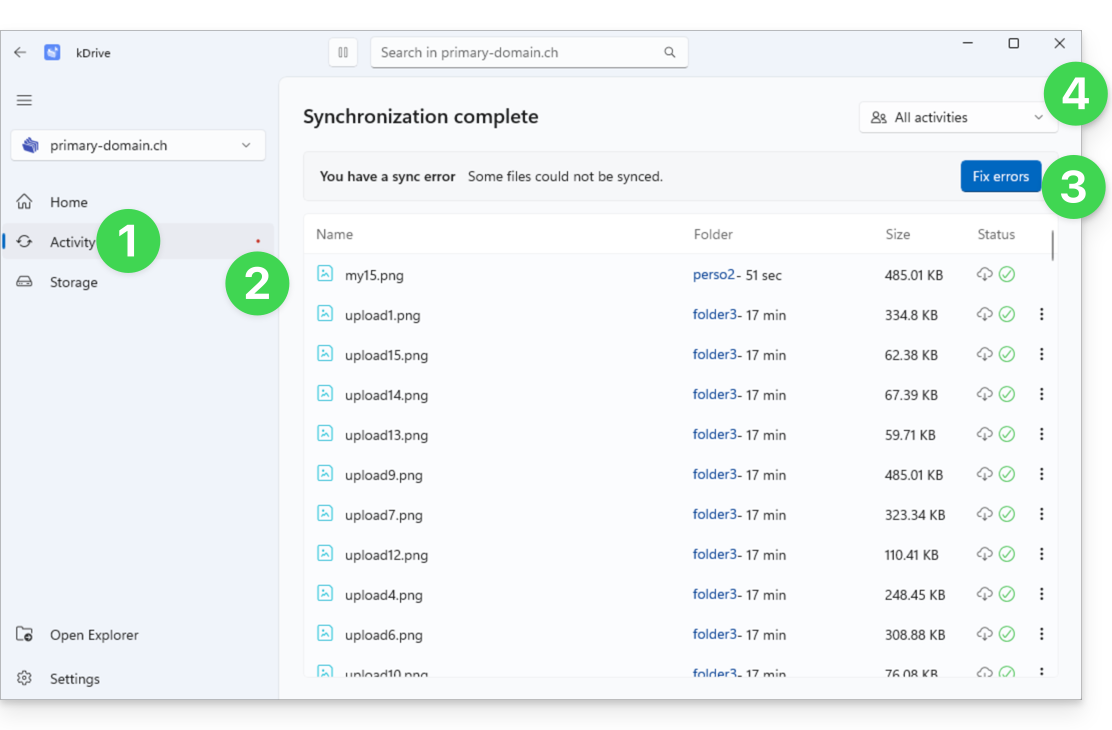1112x730 pixels.
Task: Click the Fix errors button
Action: click(1000, 177)
